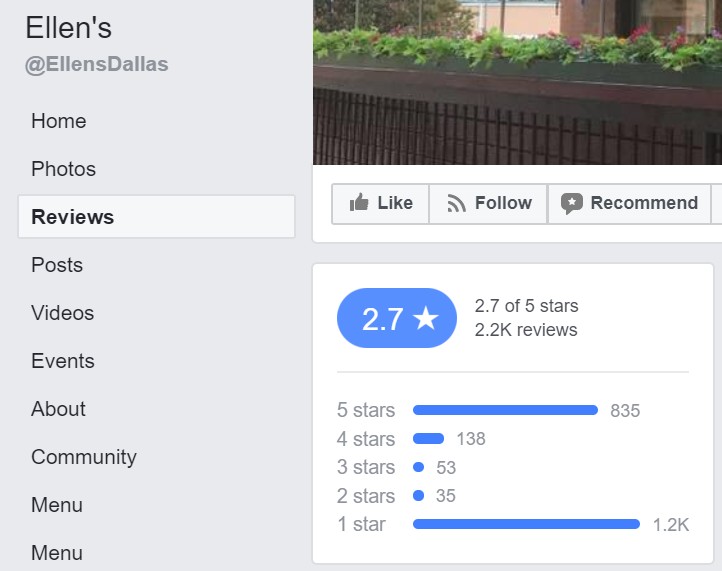Go to Community in sidebar
The height and width of the screenshot is (571, 722).
tap(83, 457)
